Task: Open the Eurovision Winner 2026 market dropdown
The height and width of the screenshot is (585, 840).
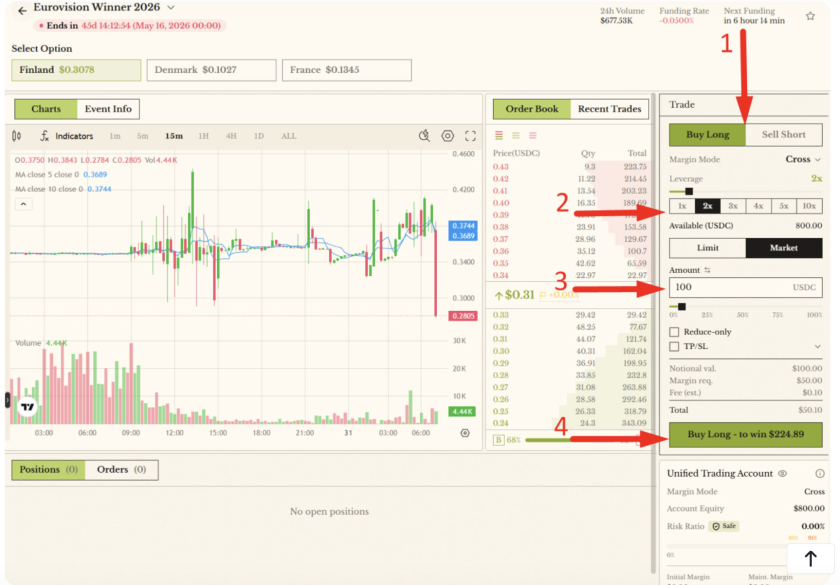Action: pyautogui.click(x=171, y=8)
